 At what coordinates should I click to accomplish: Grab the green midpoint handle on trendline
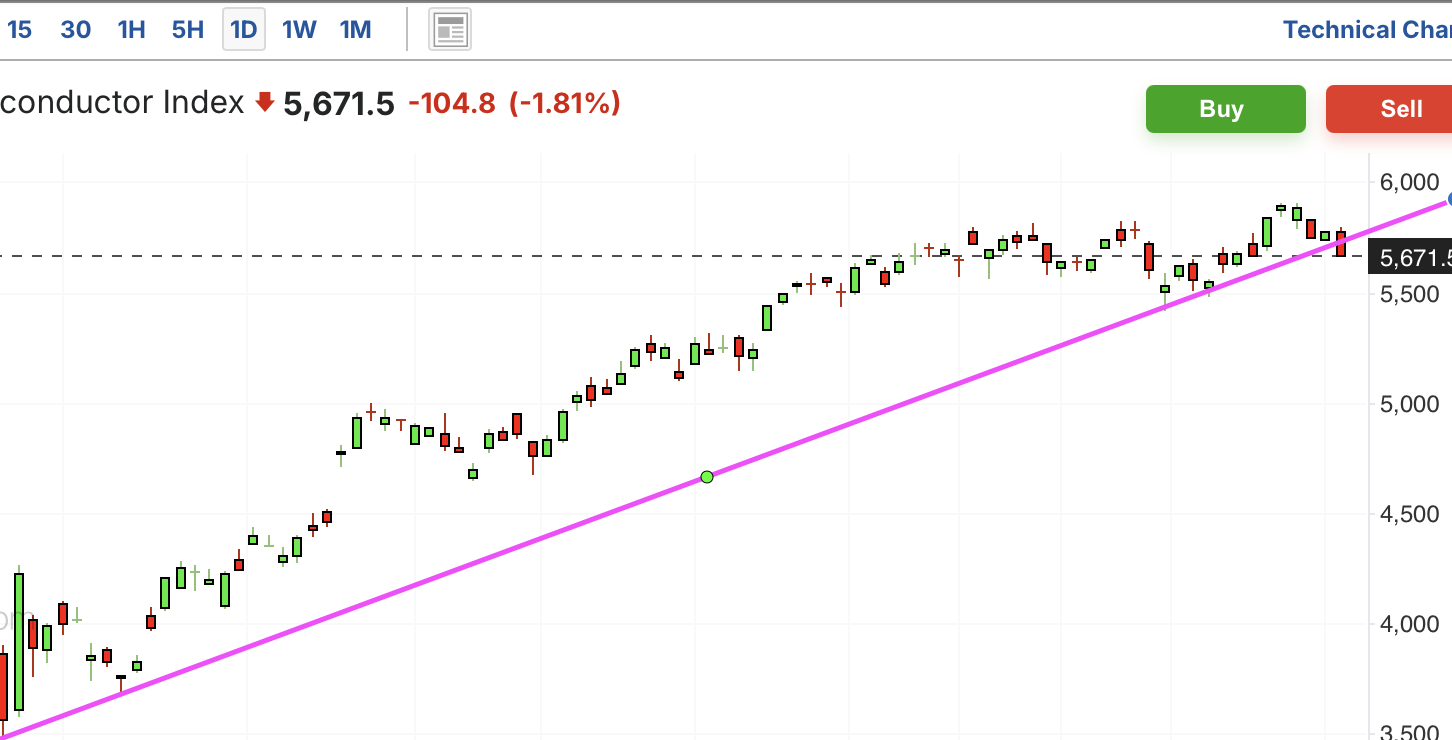(x=707, y=477)
